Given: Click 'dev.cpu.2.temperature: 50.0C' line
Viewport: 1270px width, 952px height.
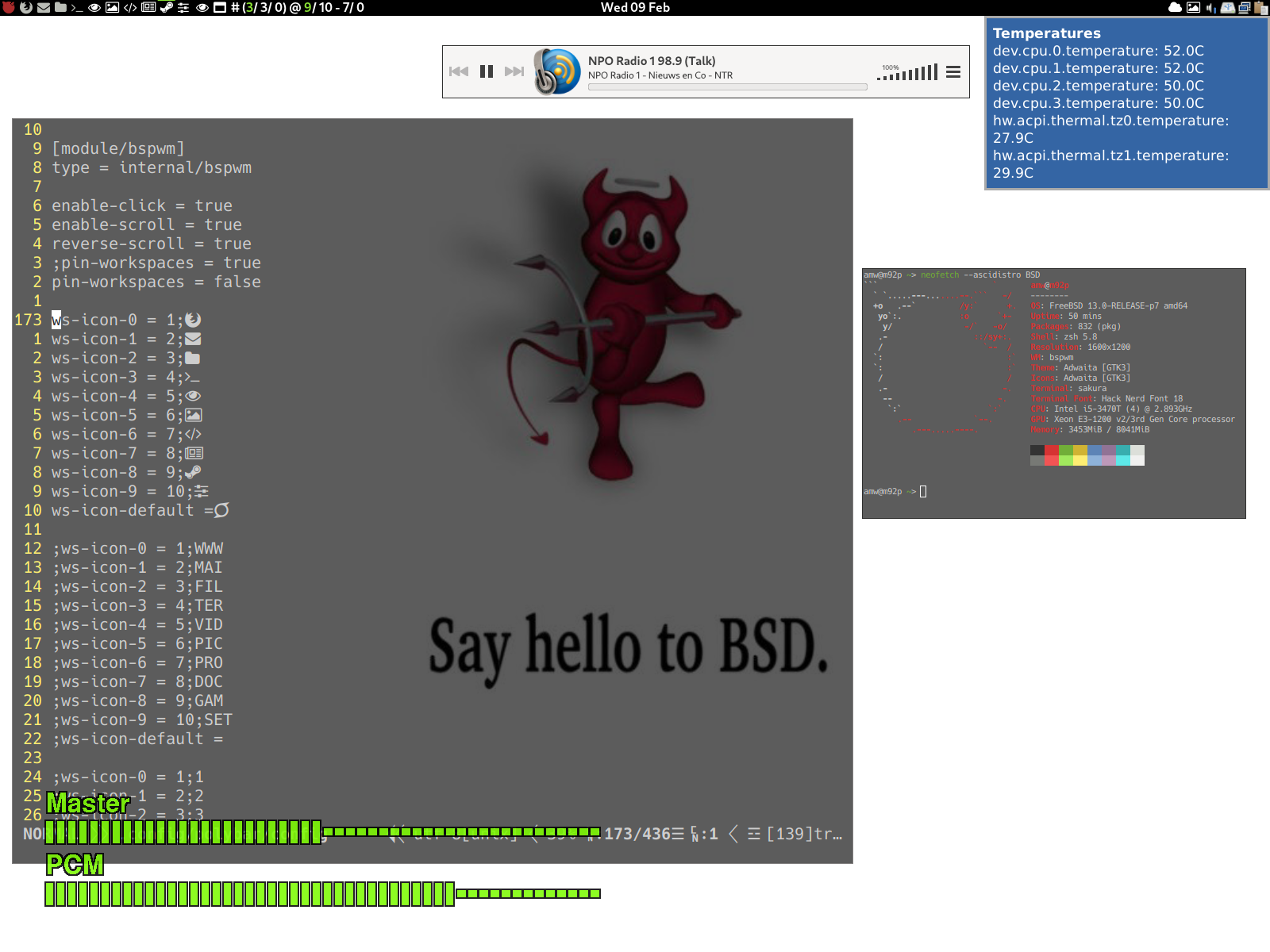Looking at the screenshot, I should pos(1099,85).
